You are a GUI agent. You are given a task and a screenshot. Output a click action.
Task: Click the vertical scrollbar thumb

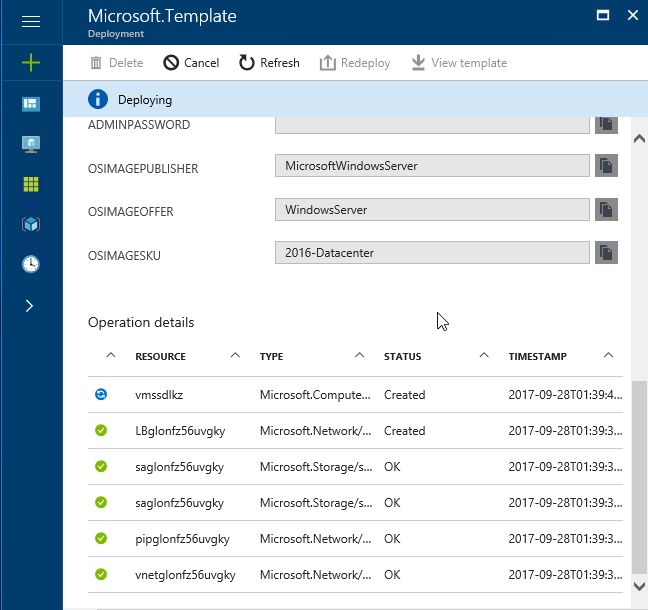click(x=639, y=477)
